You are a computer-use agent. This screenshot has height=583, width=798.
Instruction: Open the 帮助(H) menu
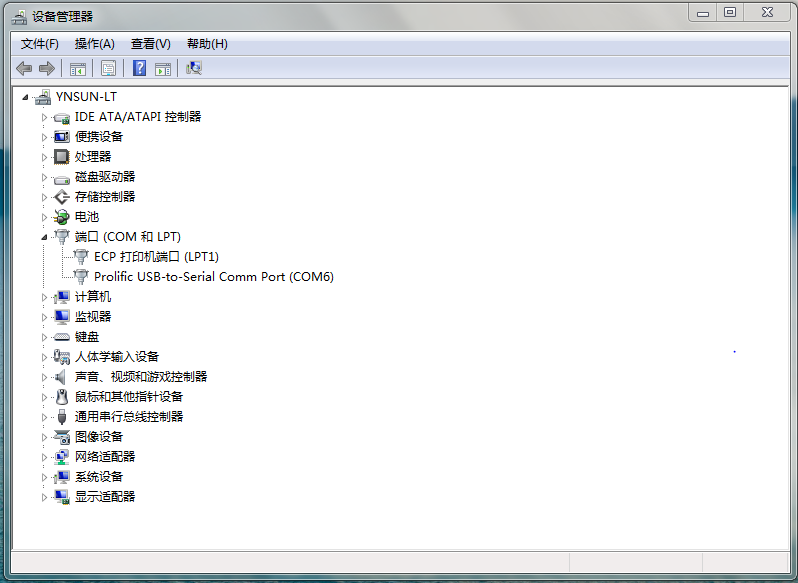click(x=207, y=44)
